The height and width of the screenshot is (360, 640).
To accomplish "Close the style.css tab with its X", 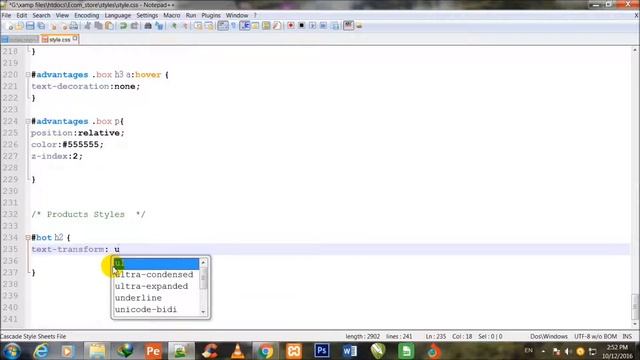I will click(75, 39).
